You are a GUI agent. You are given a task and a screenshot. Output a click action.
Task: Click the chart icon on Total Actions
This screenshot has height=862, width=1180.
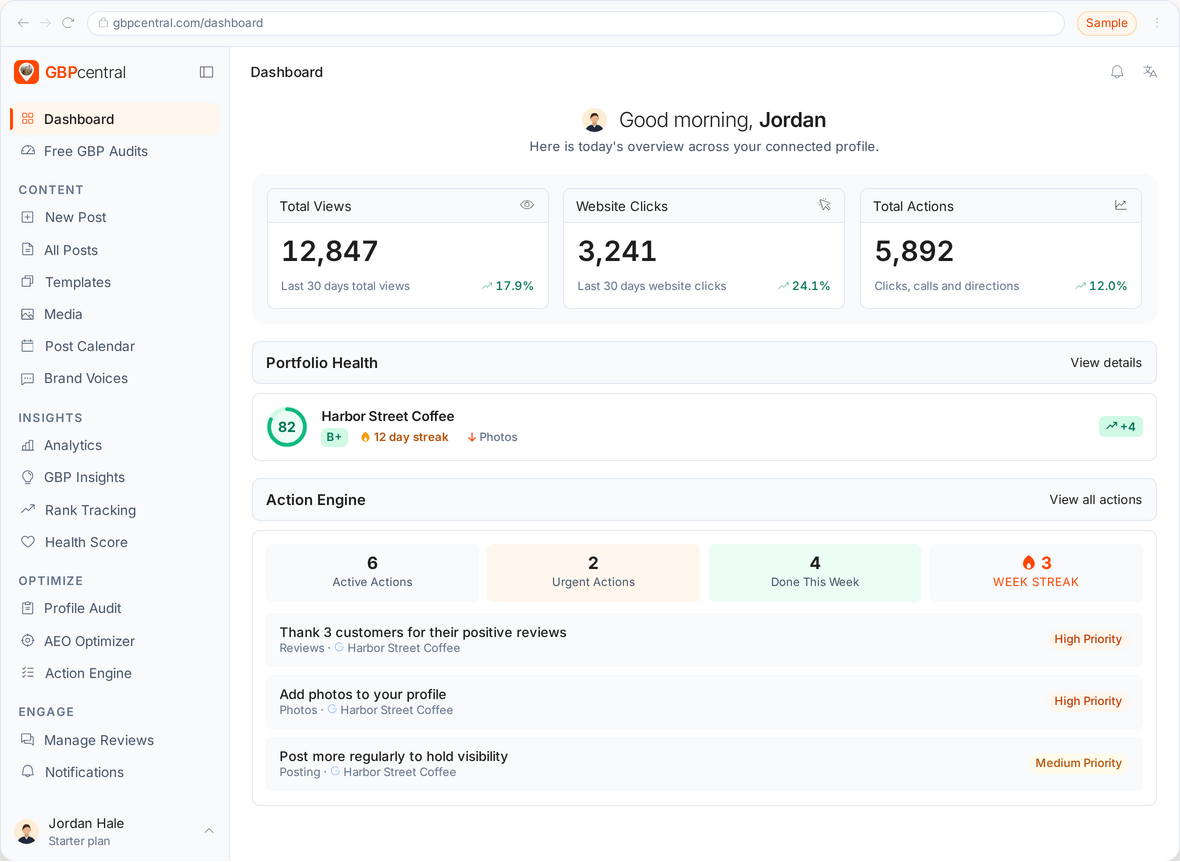1121,205
